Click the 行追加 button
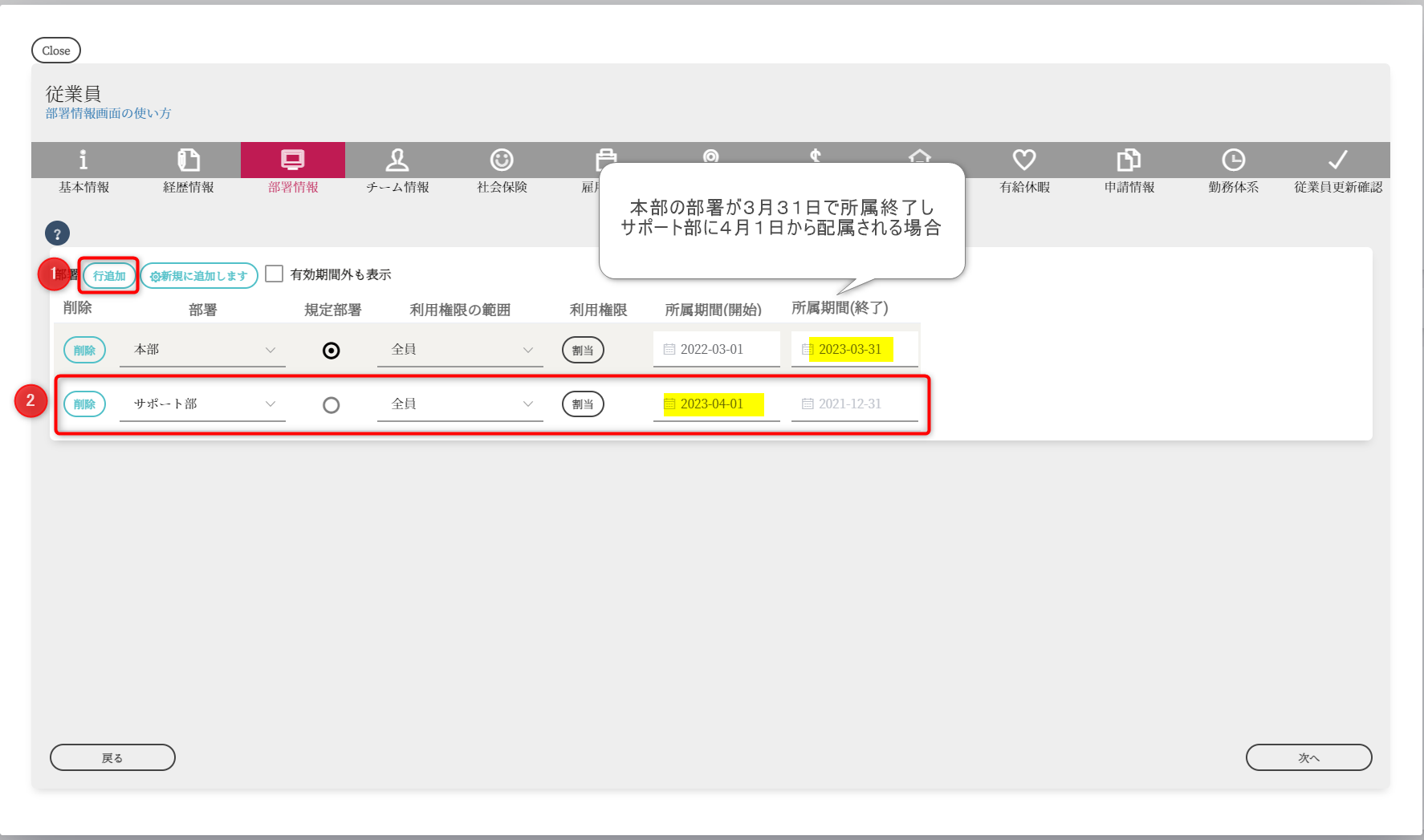Viewport: 1424px width, 840px height. [109, 276]
